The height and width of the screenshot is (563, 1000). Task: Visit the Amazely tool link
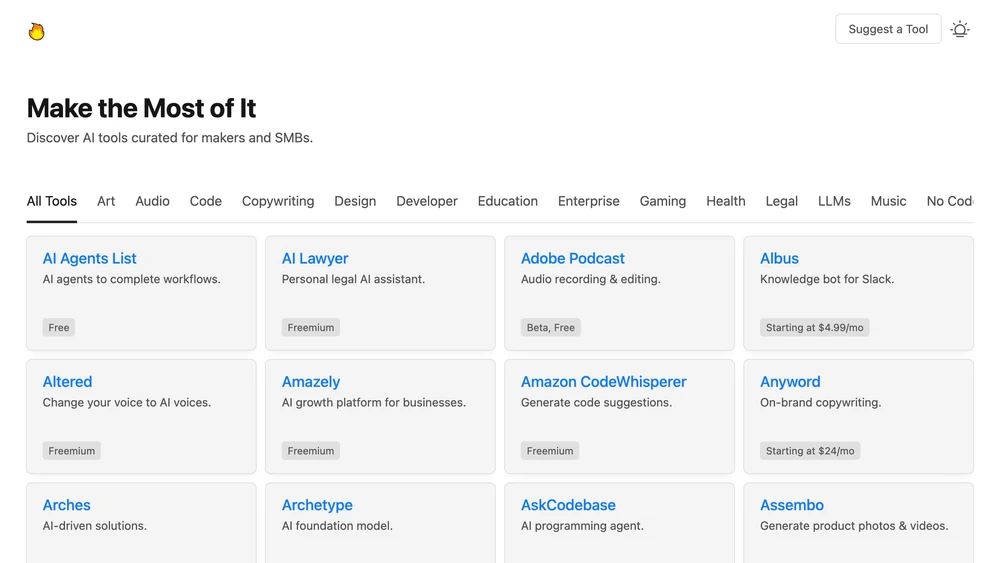pos(311,381)
